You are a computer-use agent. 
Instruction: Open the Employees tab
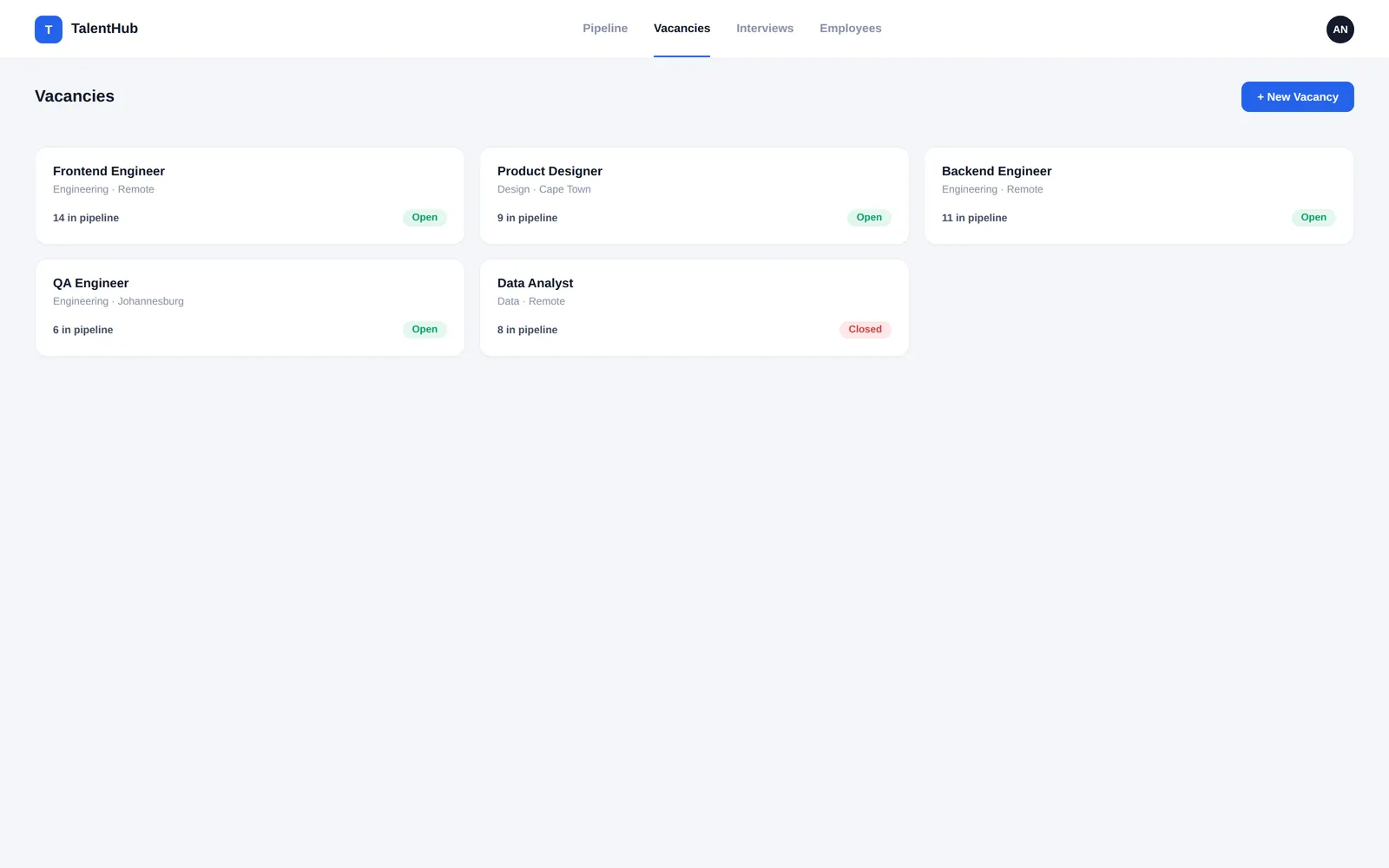(851, 29)
